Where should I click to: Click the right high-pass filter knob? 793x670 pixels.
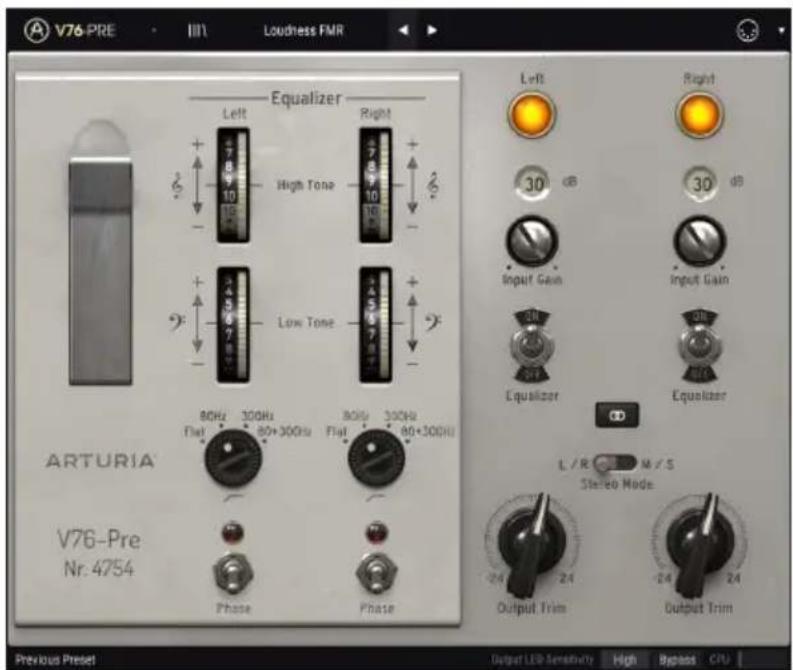376,459
